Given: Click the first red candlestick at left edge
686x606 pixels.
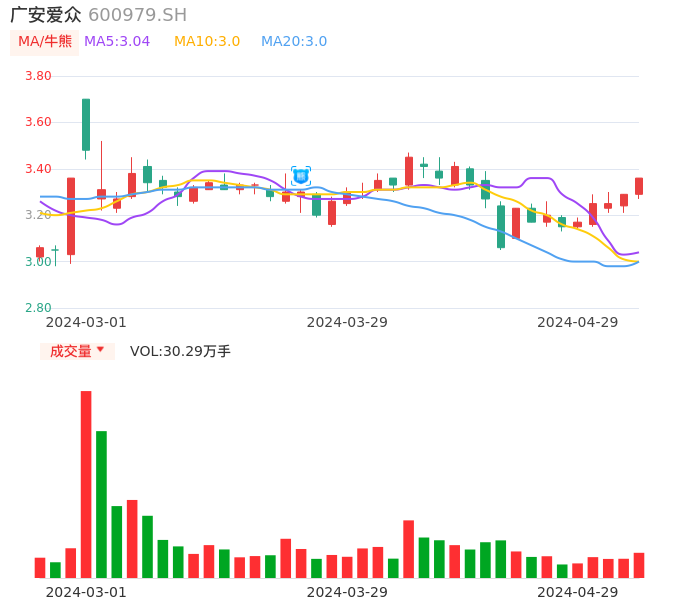Looking at the screenshot, I should (x=40, y=252).
